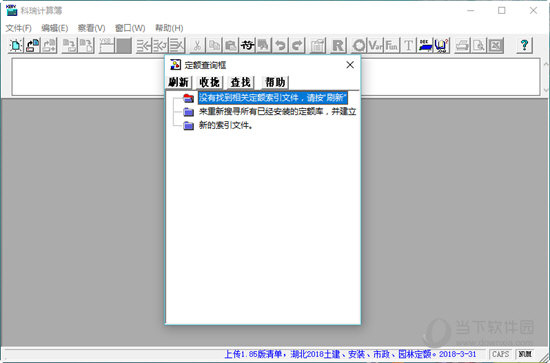Click the delete-row lines X icon

click(177, 46)
